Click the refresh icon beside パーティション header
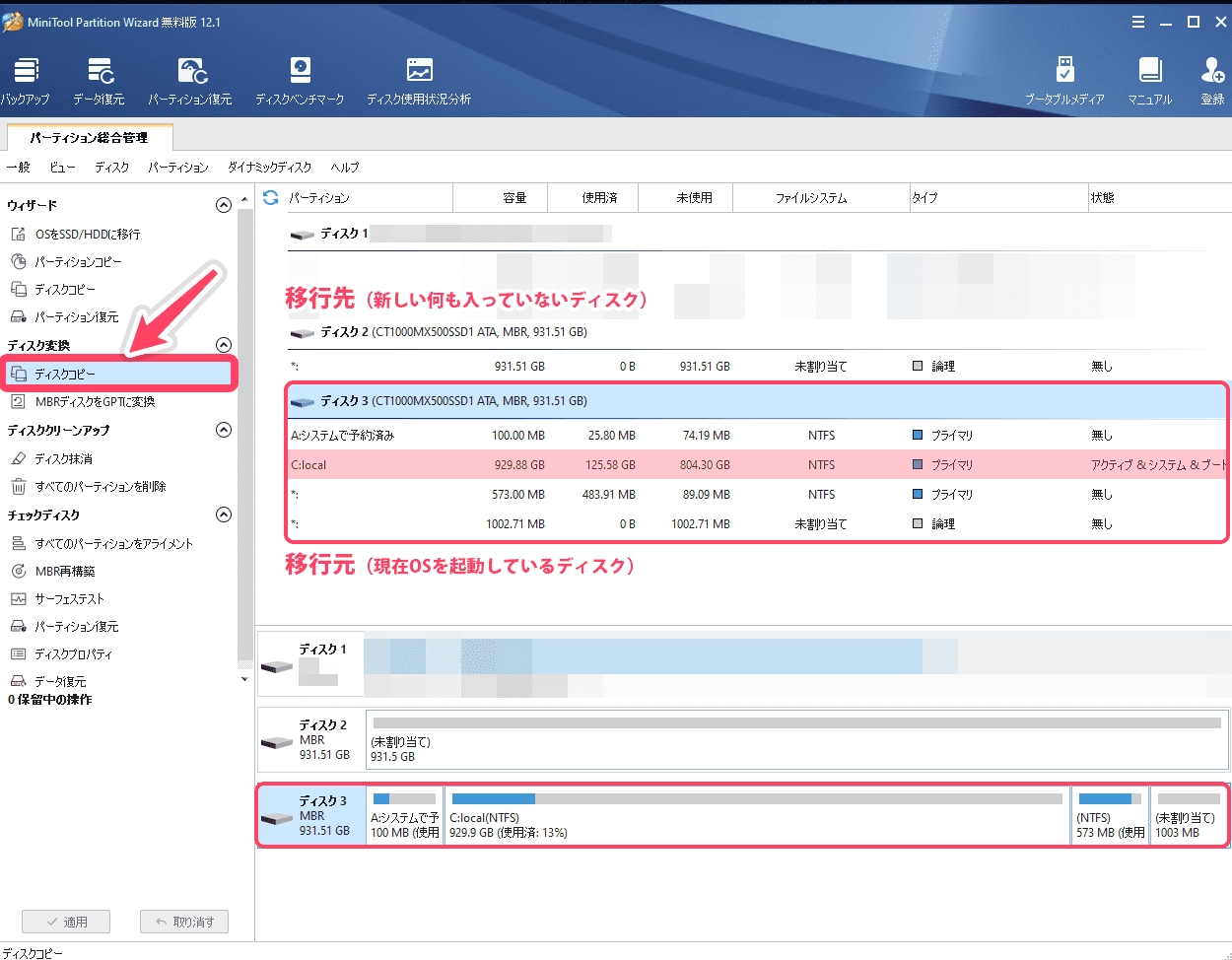The image size is (1232, 960). 271,198
